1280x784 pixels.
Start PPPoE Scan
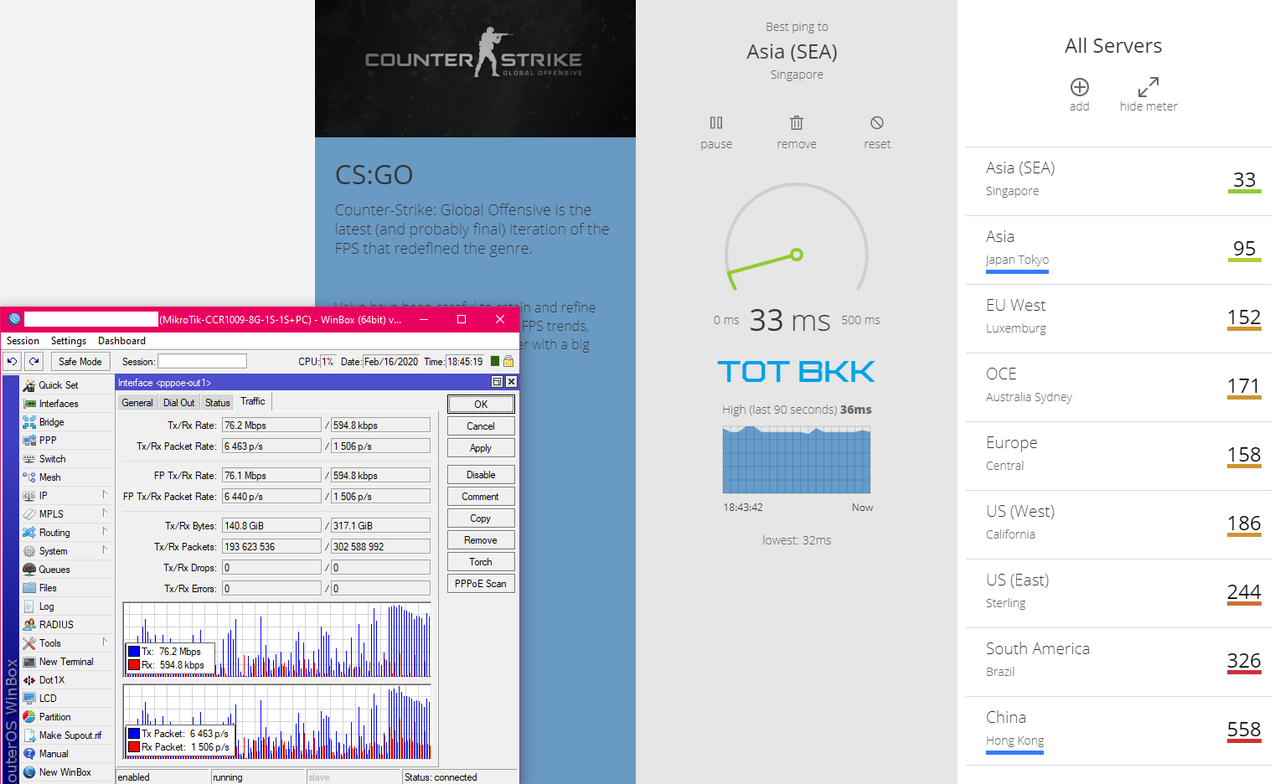481,584
